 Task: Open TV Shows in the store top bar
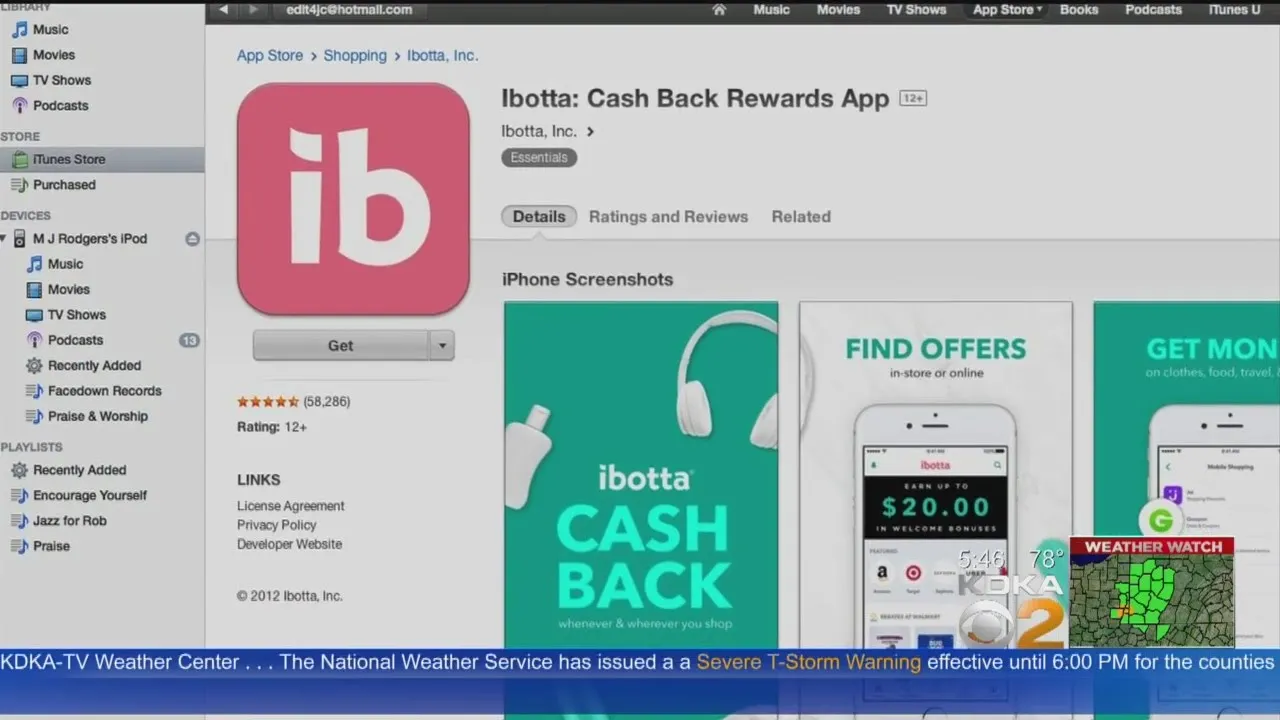pos(916,10)
